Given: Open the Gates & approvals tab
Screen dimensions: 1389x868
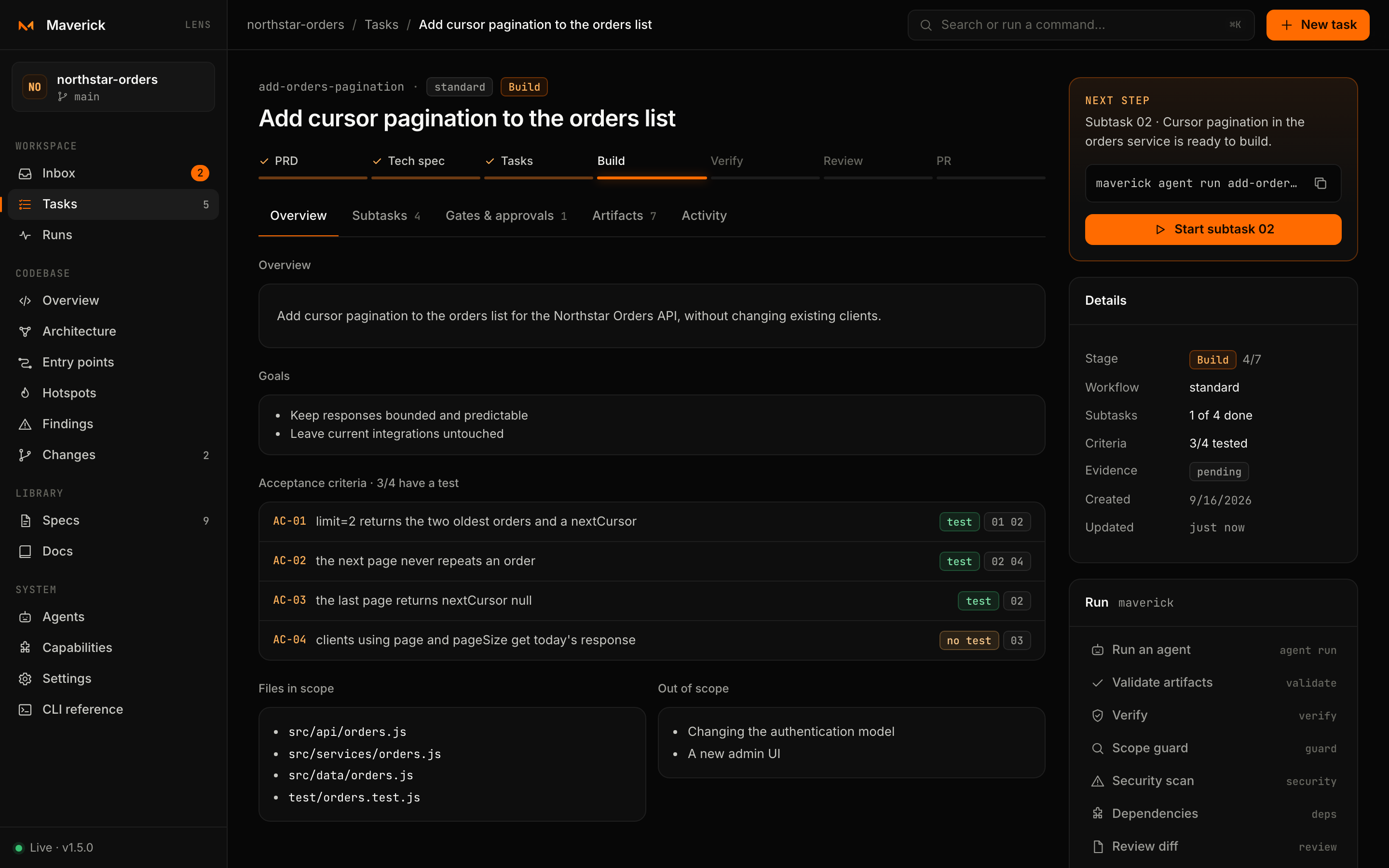Looking at the screenshot, I should pyautogui.click(x=505, y=216).
